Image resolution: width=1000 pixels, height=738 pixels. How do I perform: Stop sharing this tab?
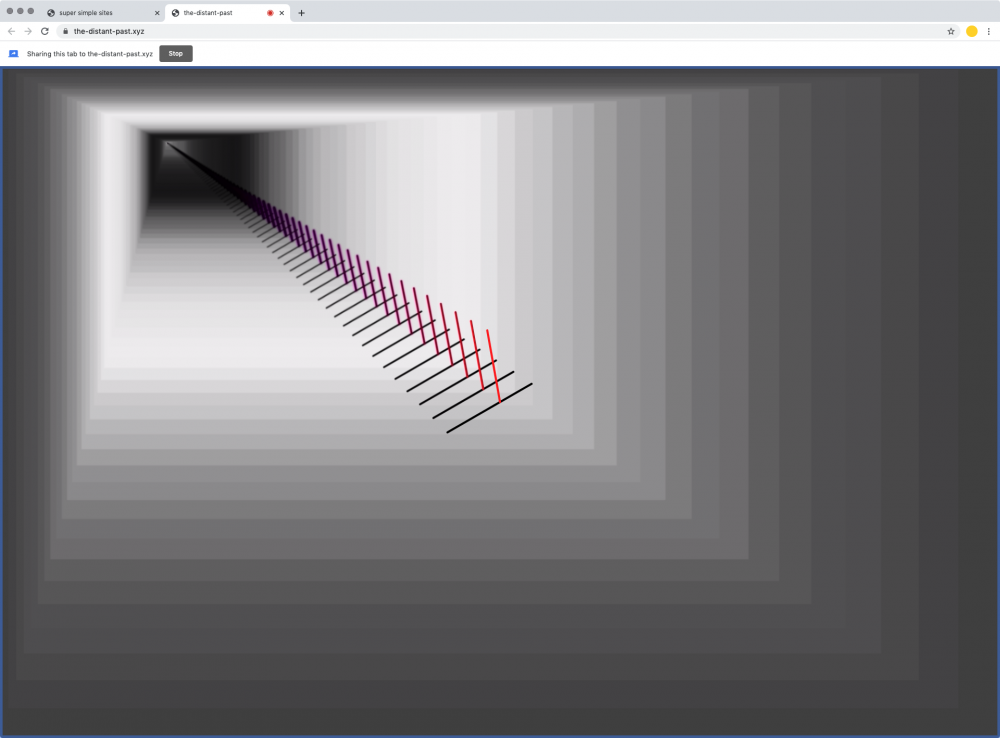176,54
